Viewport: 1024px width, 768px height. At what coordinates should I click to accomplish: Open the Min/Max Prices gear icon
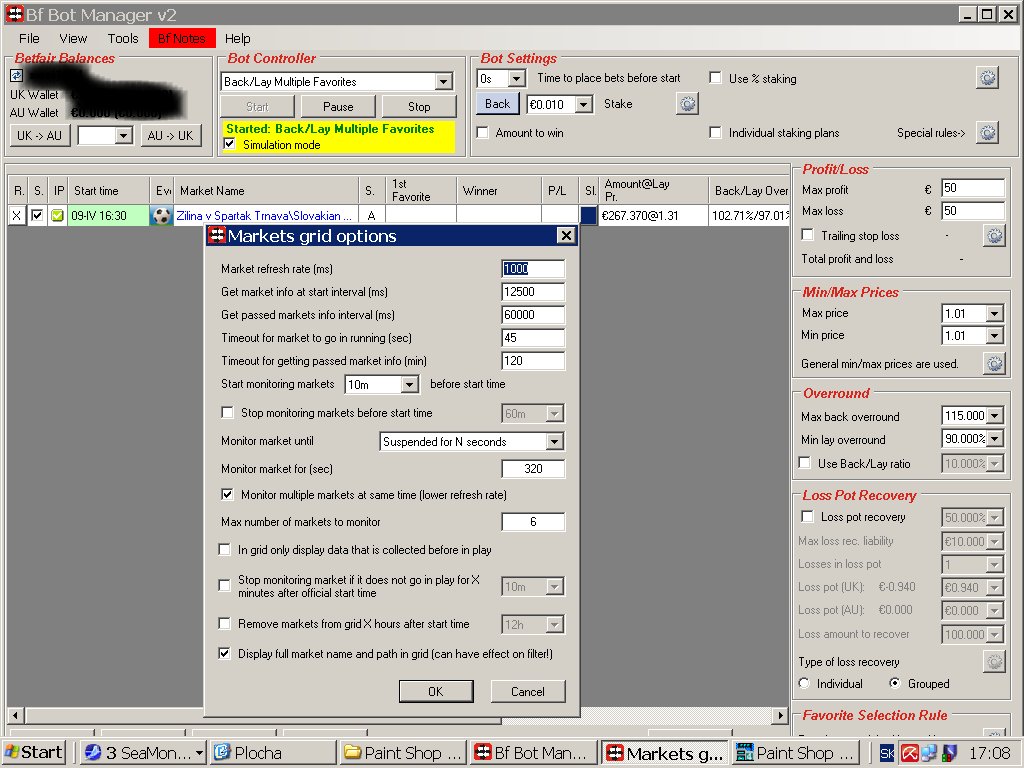pos(994,364)
